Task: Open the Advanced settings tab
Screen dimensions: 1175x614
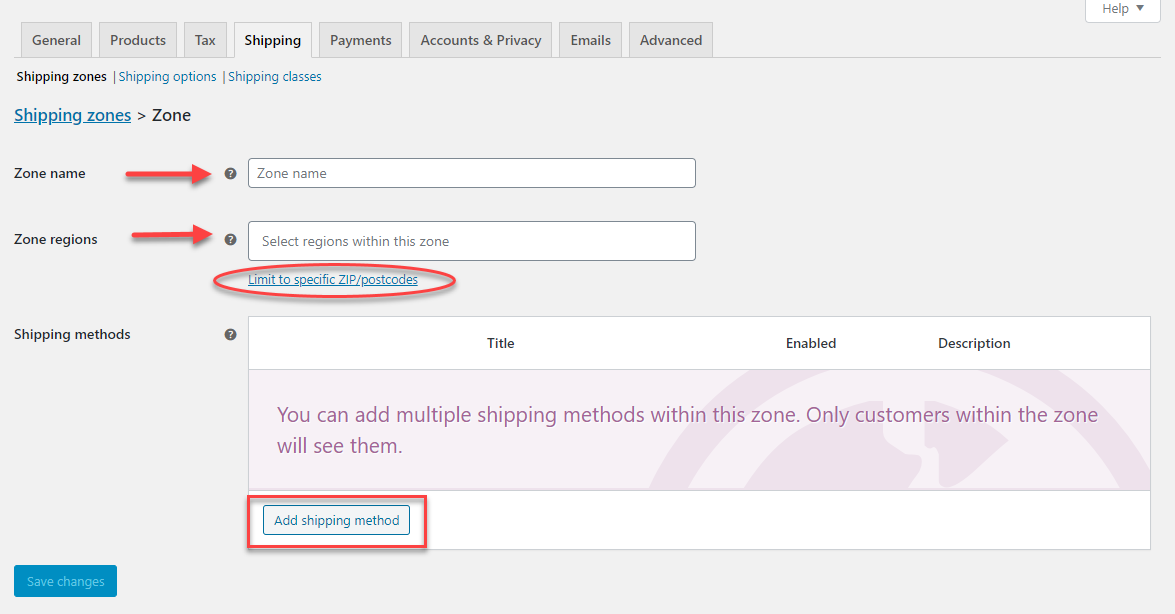Action: coord(670,39)
